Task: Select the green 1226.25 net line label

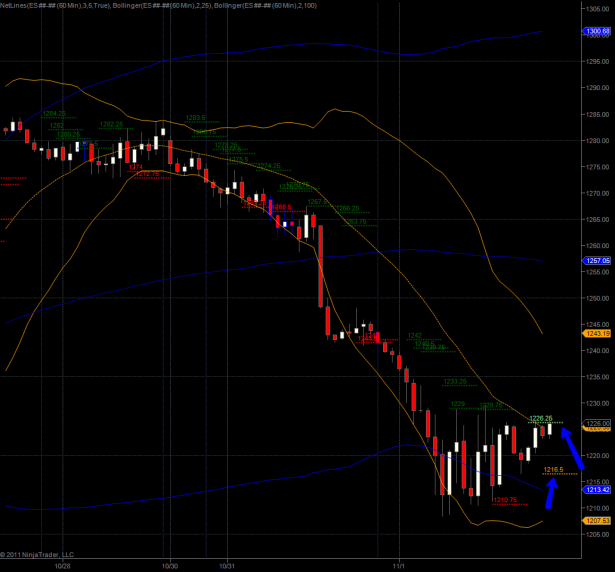Action: point(541,418)
